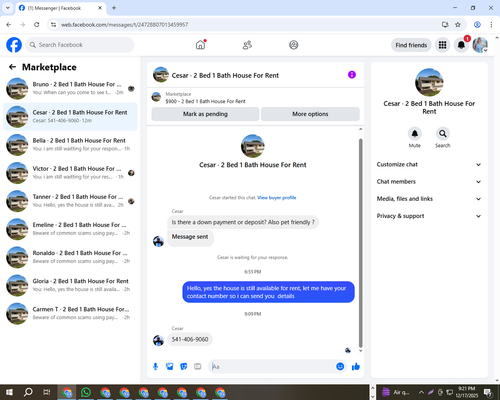Open Bruno's 2 Bed 1 Bath chat
Viewport: 500px width, 400px height.
pyautogui.click(x=70, y=88)
